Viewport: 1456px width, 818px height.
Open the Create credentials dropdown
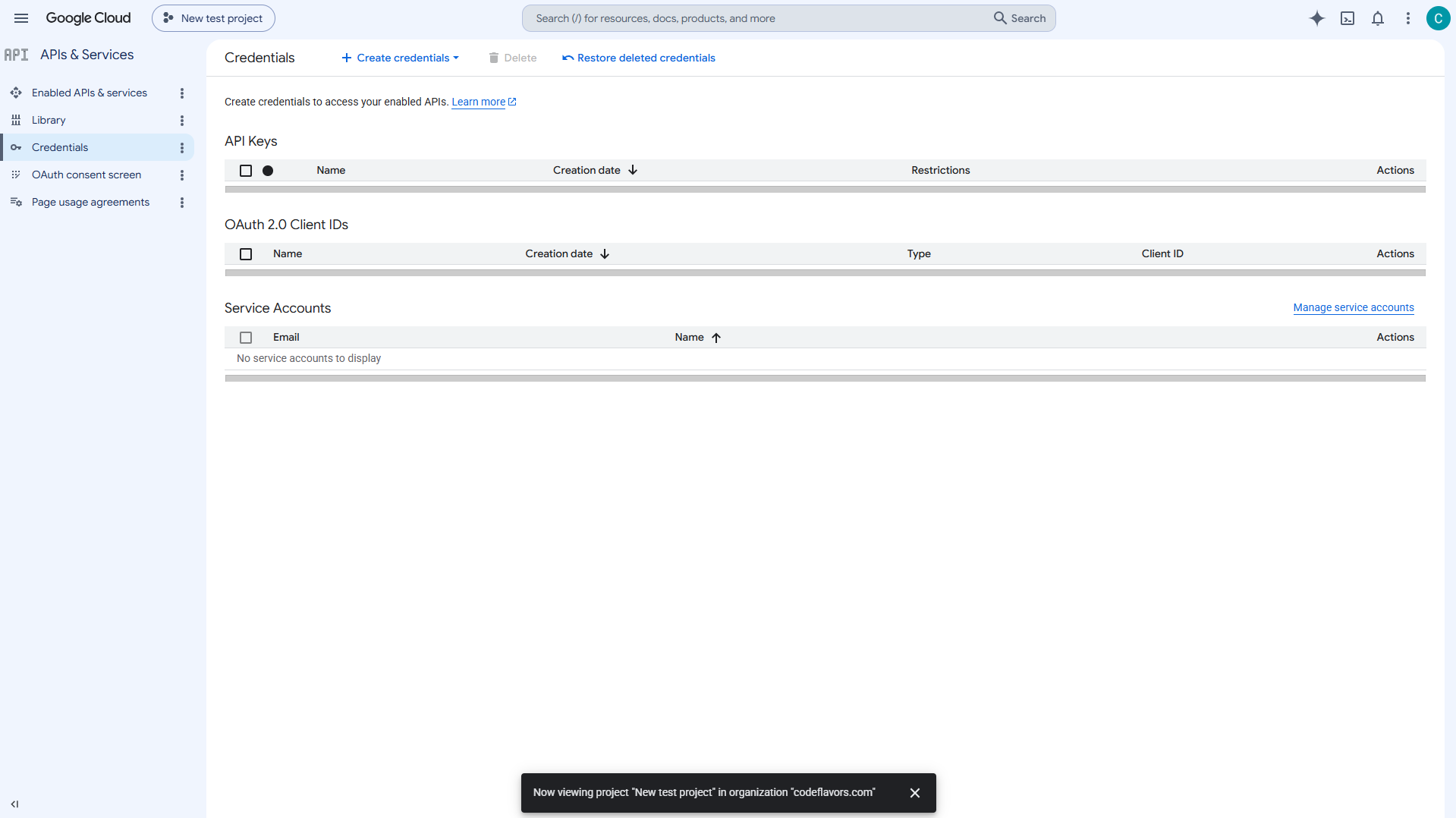pos(401,58)
